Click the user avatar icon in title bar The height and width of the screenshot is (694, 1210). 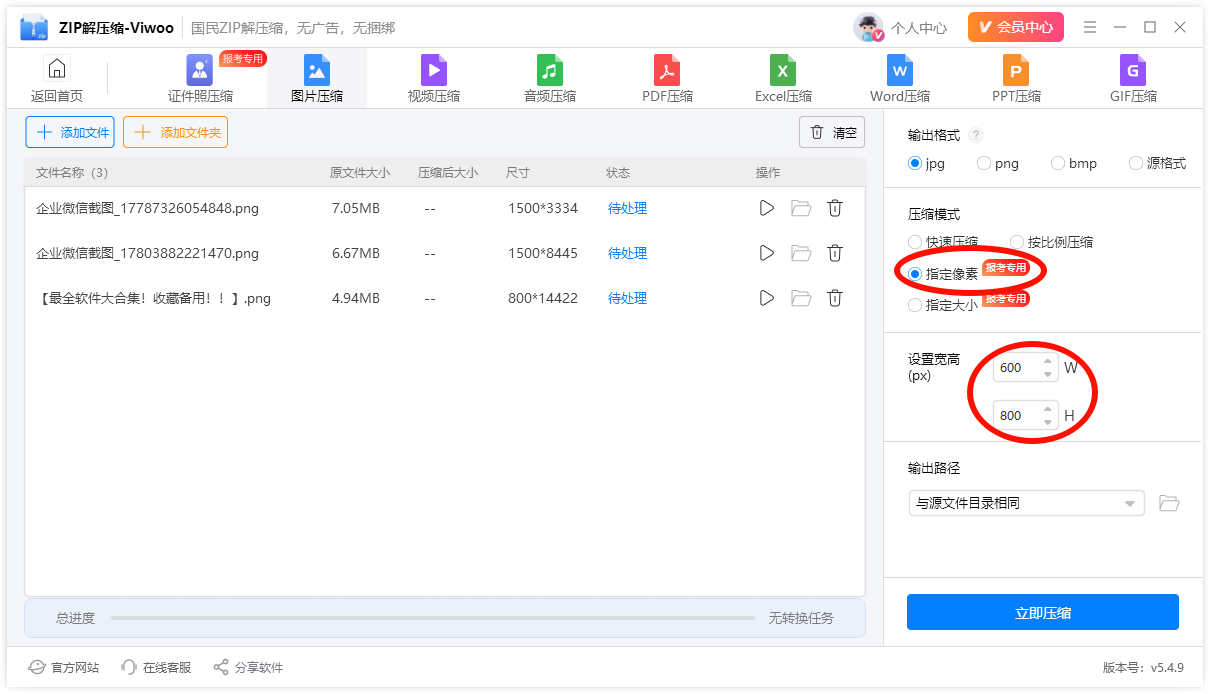click(x=868, y=27)
